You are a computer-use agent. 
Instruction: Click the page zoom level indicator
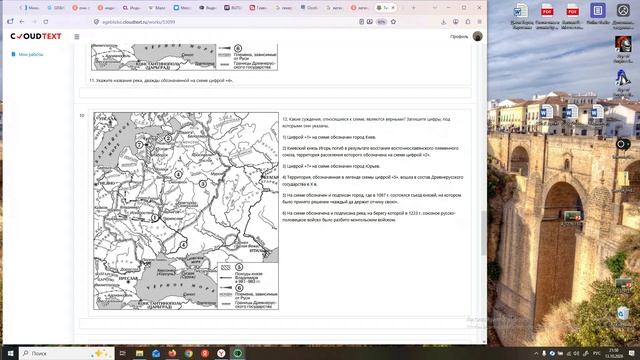pos(381,22)
